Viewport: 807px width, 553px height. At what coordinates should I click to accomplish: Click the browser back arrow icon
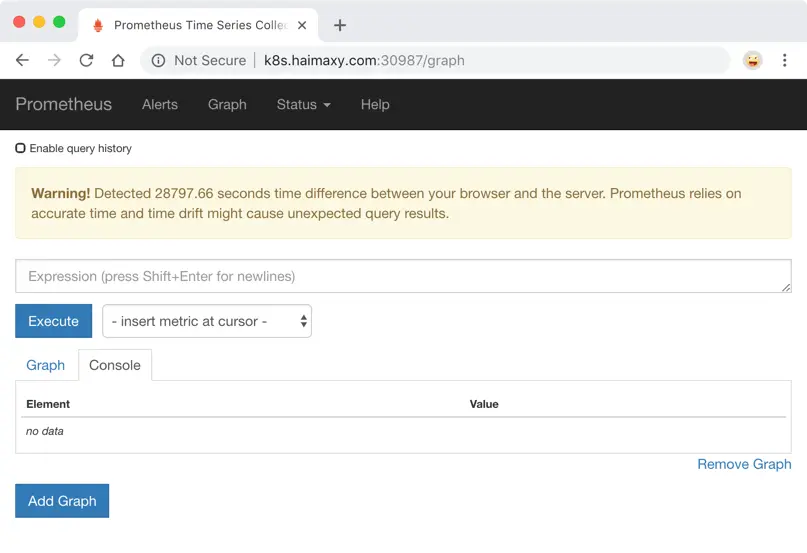click(x=22, y=60)
